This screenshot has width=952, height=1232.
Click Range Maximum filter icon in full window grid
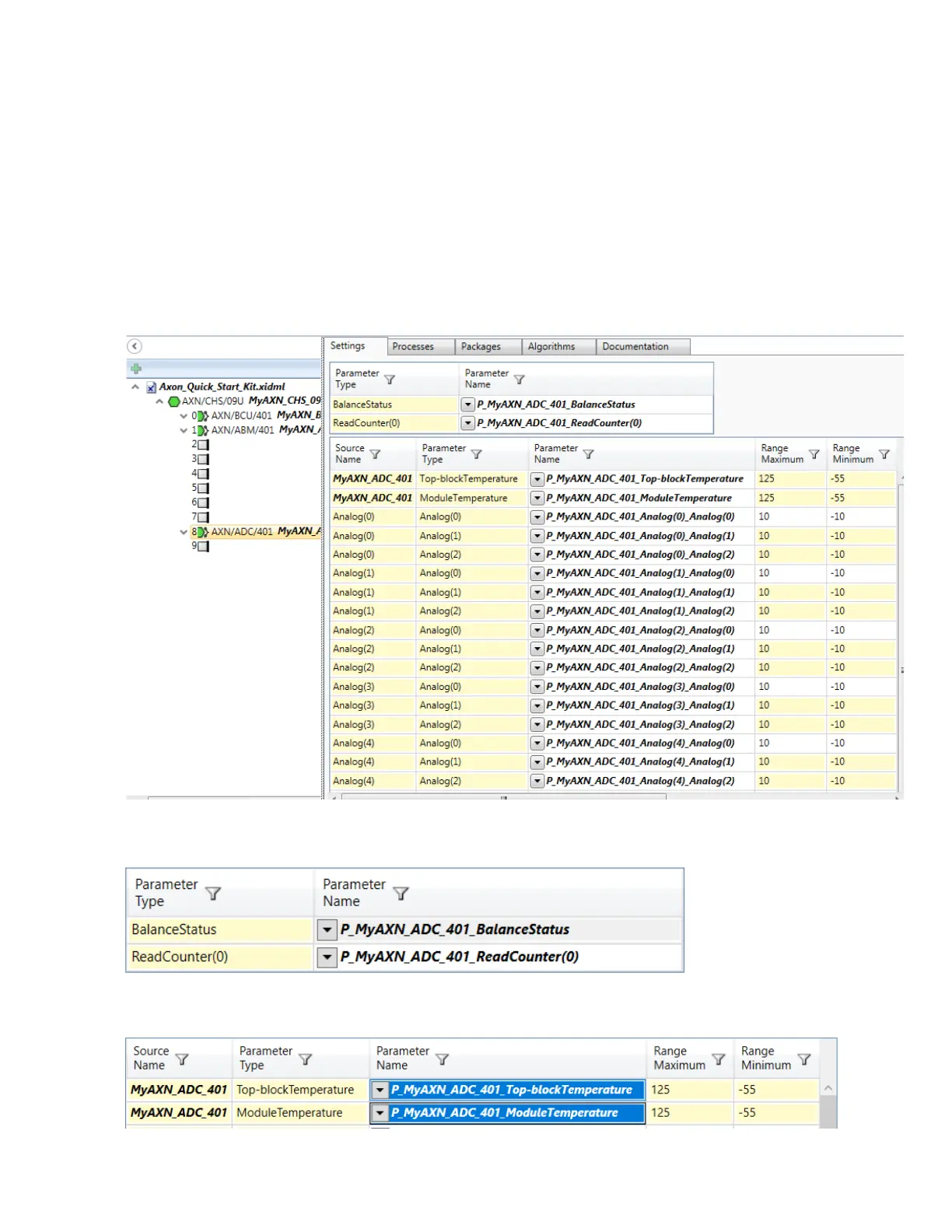coord(814,454)
